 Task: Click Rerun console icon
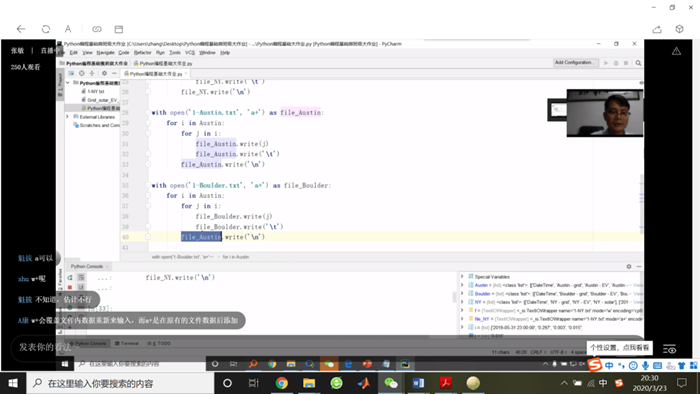pyautogui.click(x=70, y=278)
